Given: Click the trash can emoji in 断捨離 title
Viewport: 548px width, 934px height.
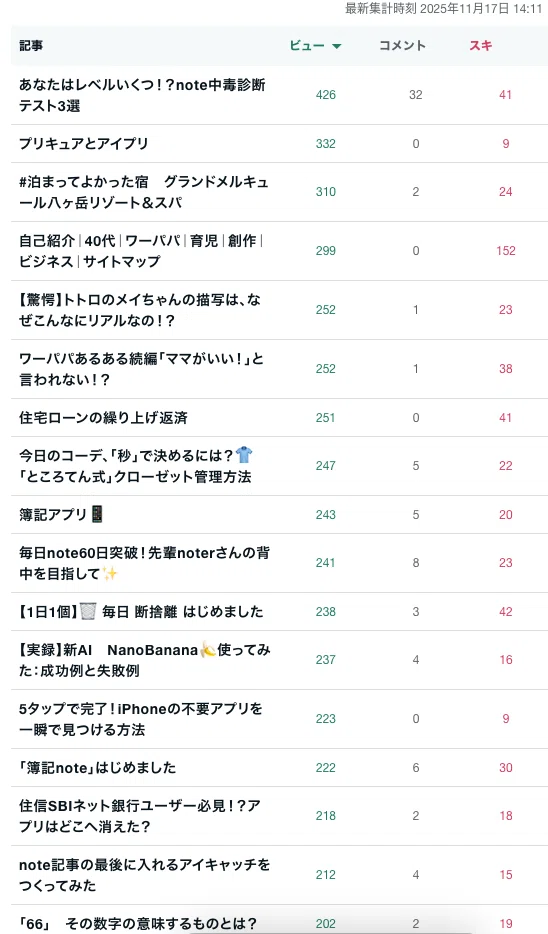Looking at the screenshot, I should pos(88,611).
